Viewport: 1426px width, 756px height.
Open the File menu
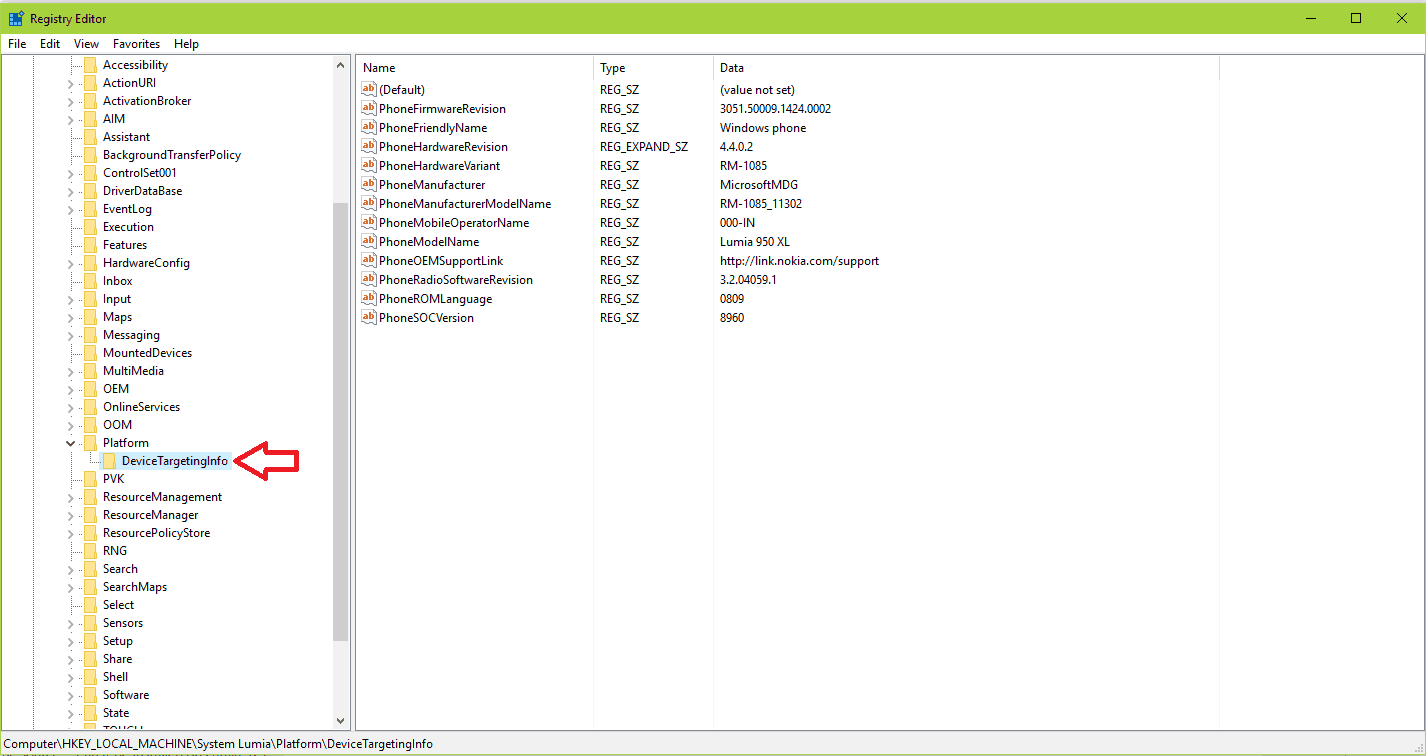[x=17, y=44]
